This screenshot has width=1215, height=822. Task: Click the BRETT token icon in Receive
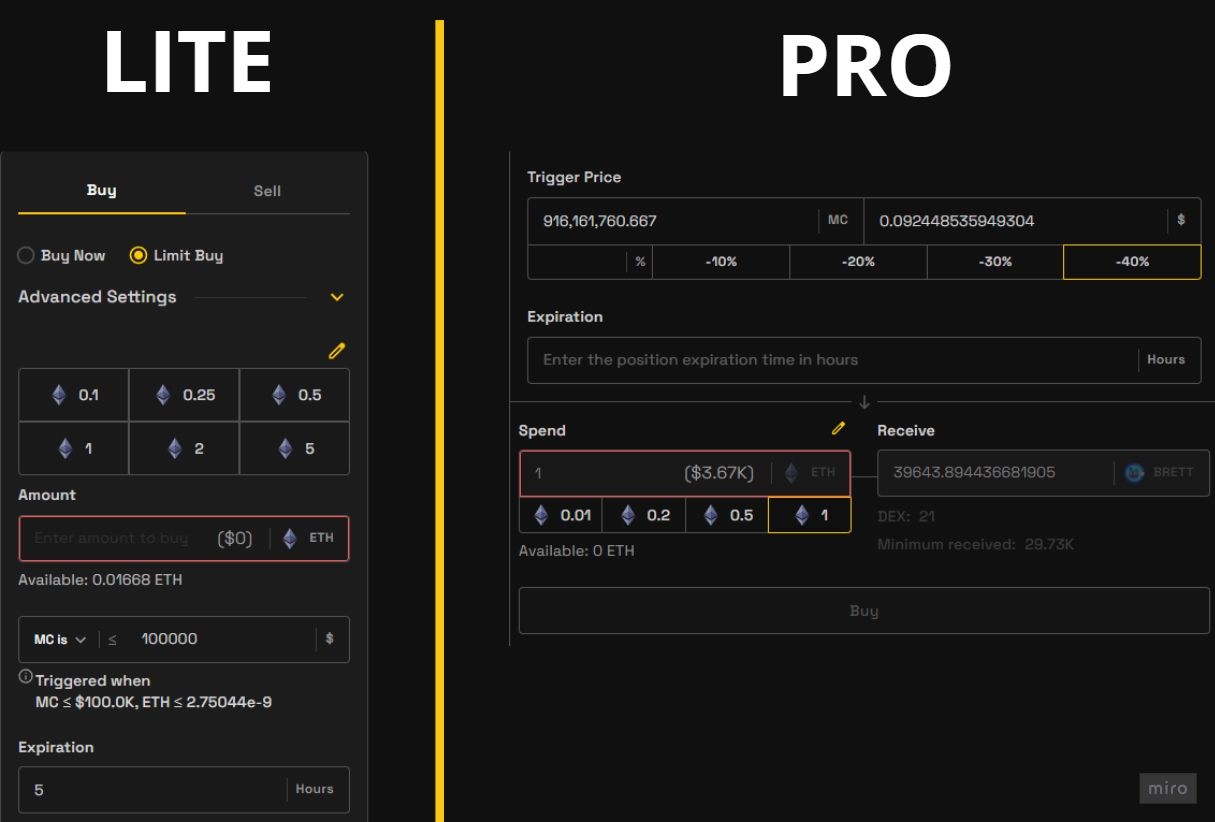[x=1134, y=472]
